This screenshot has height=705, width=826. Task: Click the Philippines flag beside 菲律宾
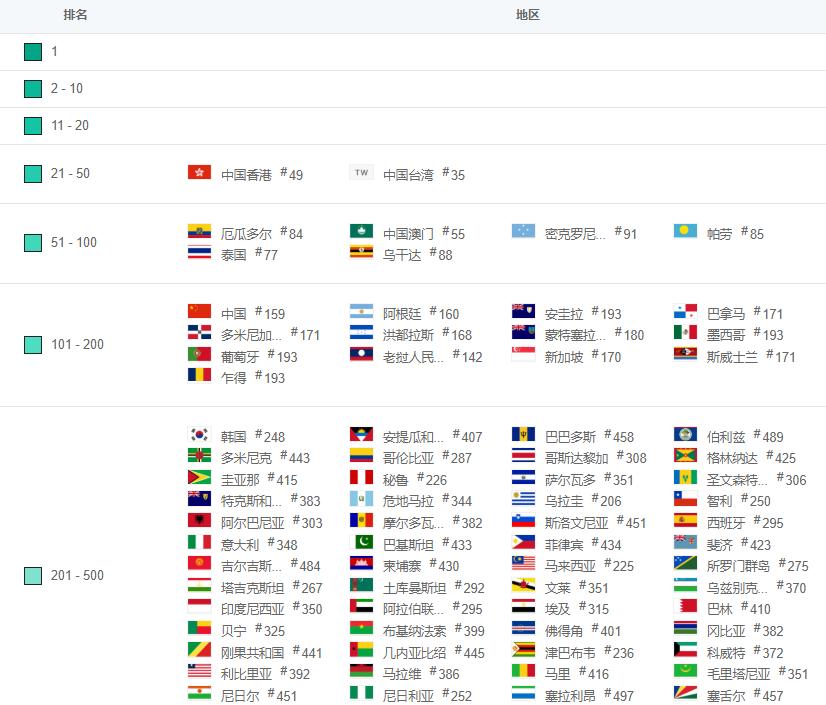click(523, 542)
